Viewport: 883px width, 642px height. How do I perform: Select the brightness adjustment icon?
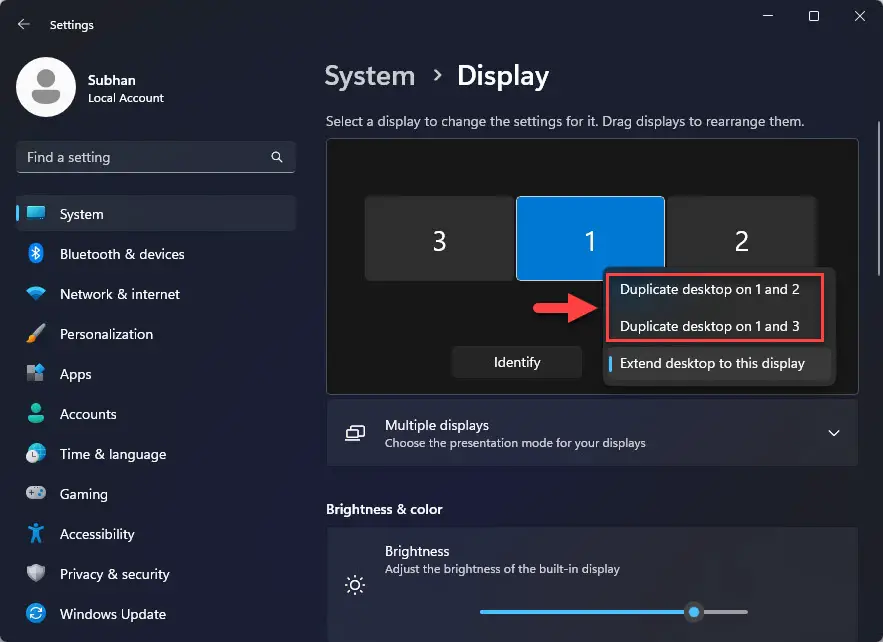355,585
